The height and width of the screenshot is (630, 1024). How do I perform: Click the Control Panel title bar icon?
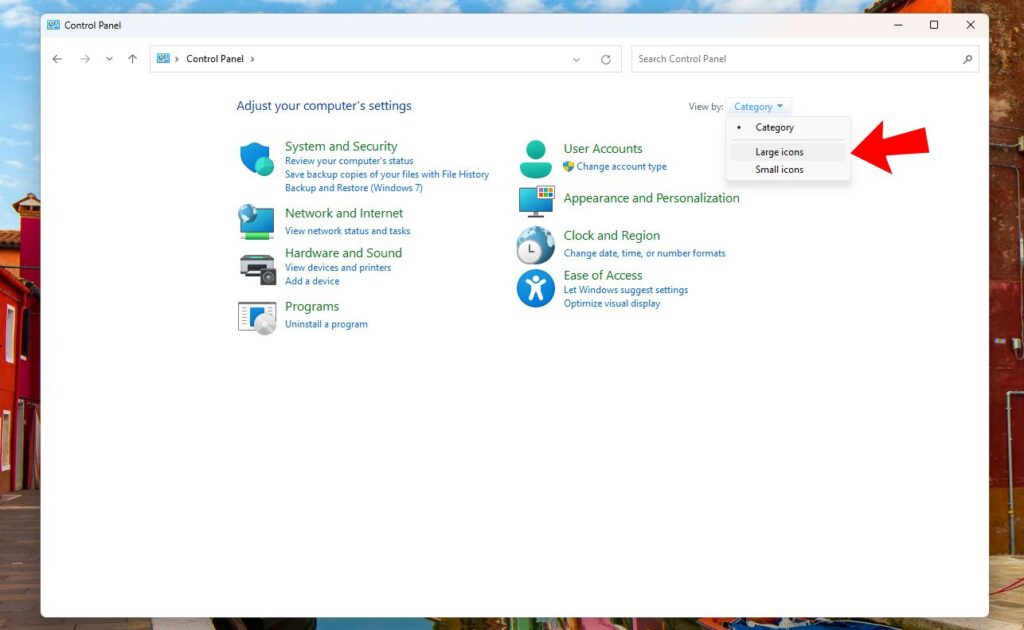pyautogui.click(x=53, y=25)
